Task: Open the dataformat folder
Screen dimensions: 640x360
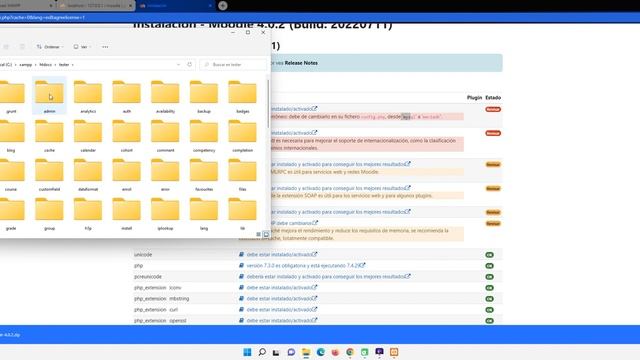Action: (88, 174)
